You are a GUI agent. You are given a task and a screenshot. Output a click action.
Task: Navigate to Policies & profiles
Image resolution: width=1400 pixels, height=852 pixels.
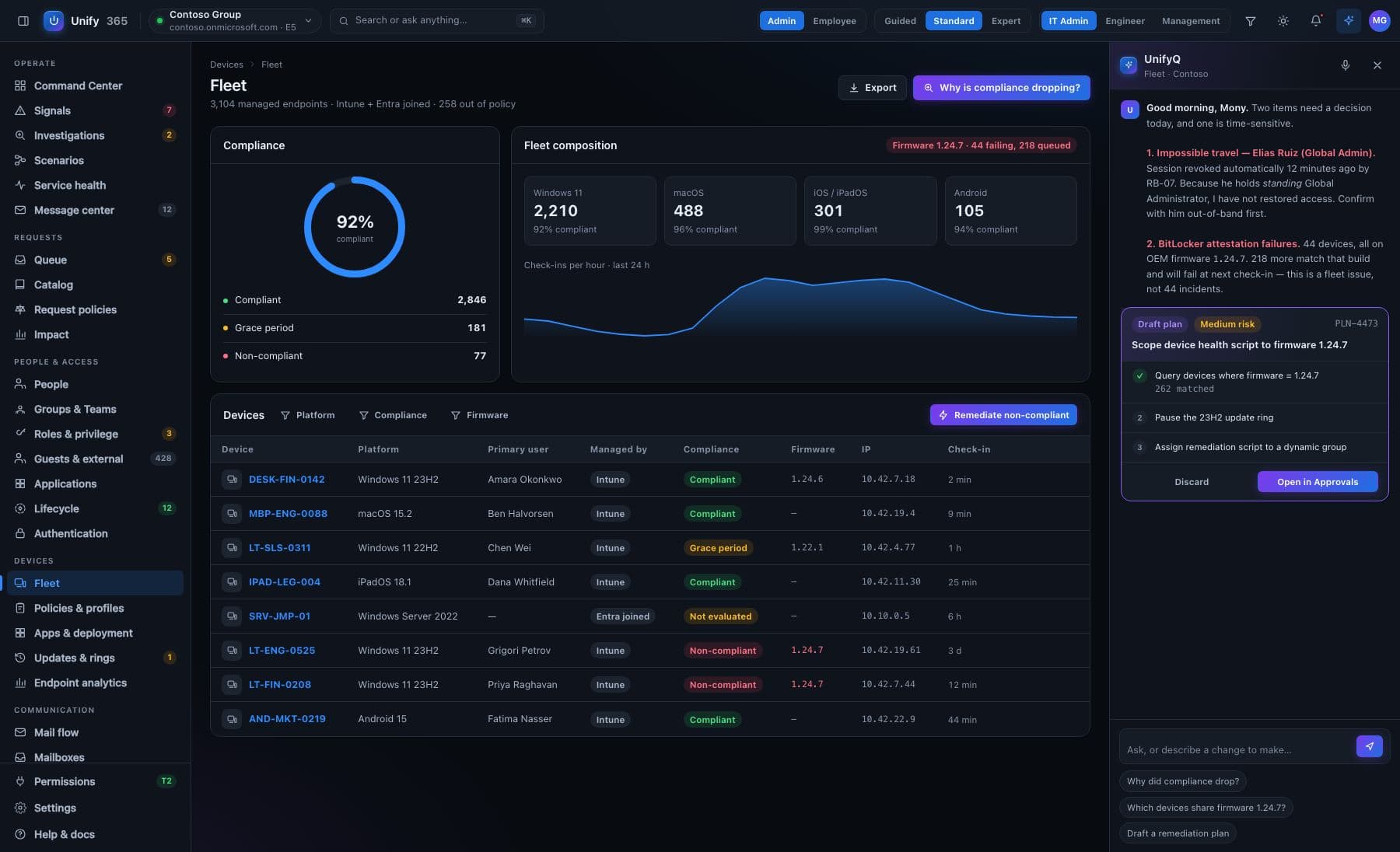[x=95, y=608]
